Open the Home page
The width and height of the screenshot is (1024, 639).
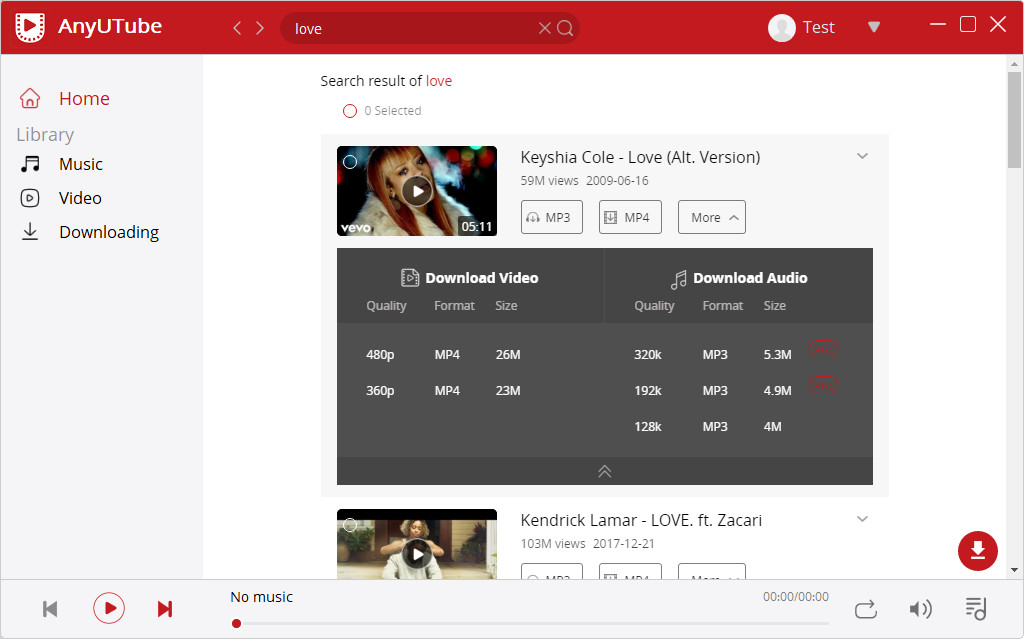click(x=84, y=99)
